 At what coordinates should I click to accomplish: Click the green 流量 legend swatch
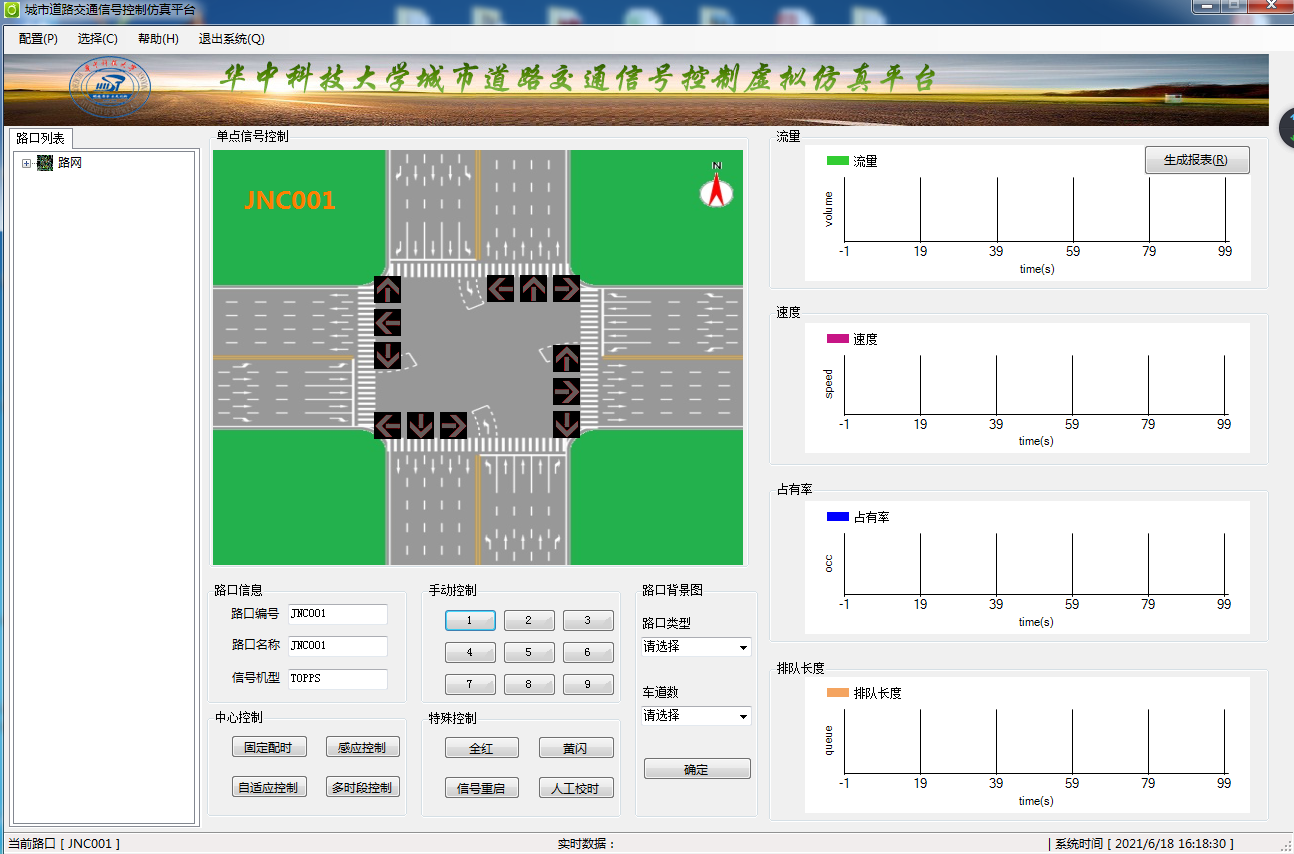[x=837, y=161]
